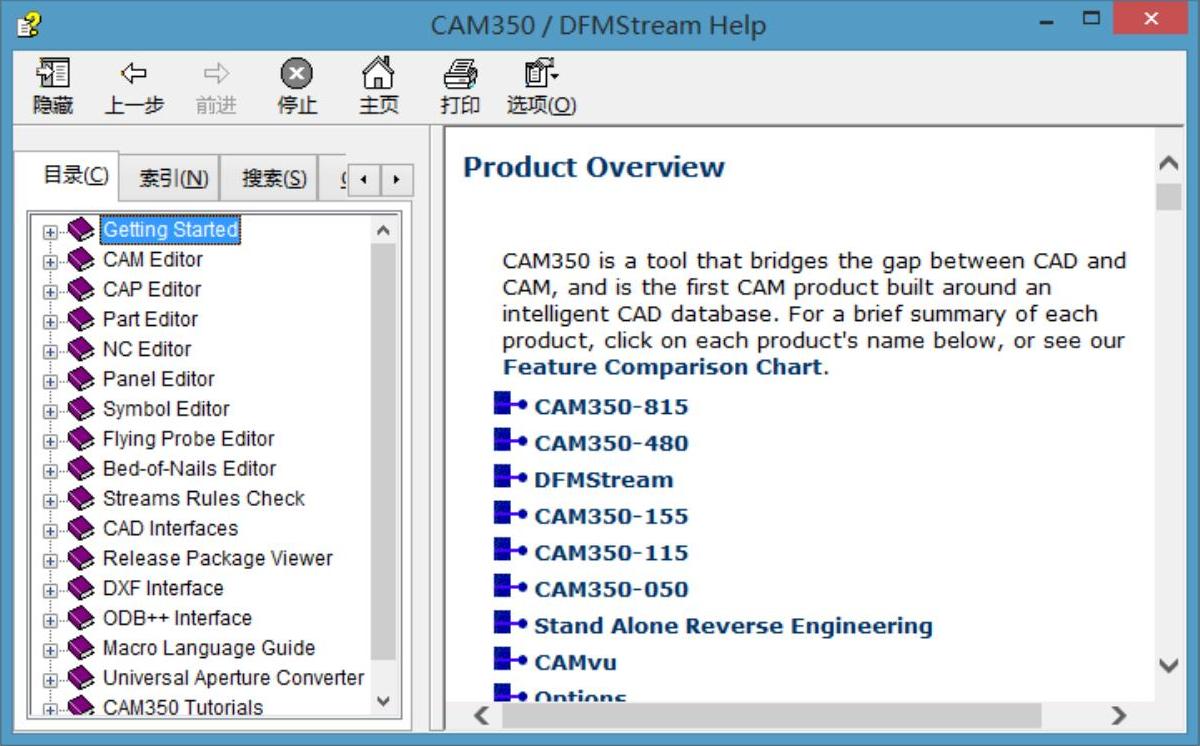
Task: Click the content pane down scroll arrow
Action: [1168, 665]
